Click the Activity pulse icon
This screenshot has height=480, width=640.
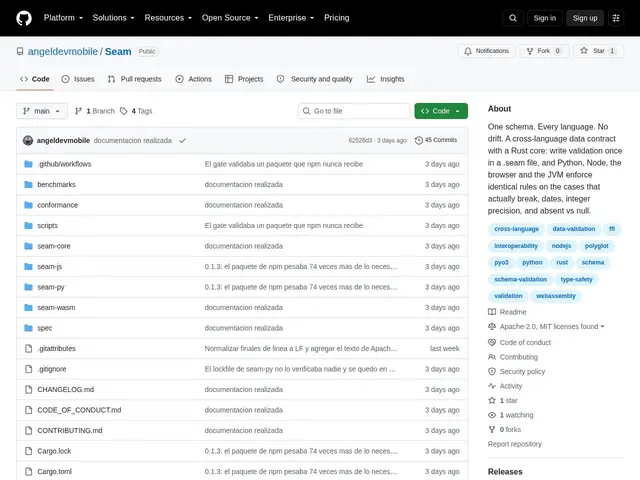pyautogui.click(x=492, y=386)
